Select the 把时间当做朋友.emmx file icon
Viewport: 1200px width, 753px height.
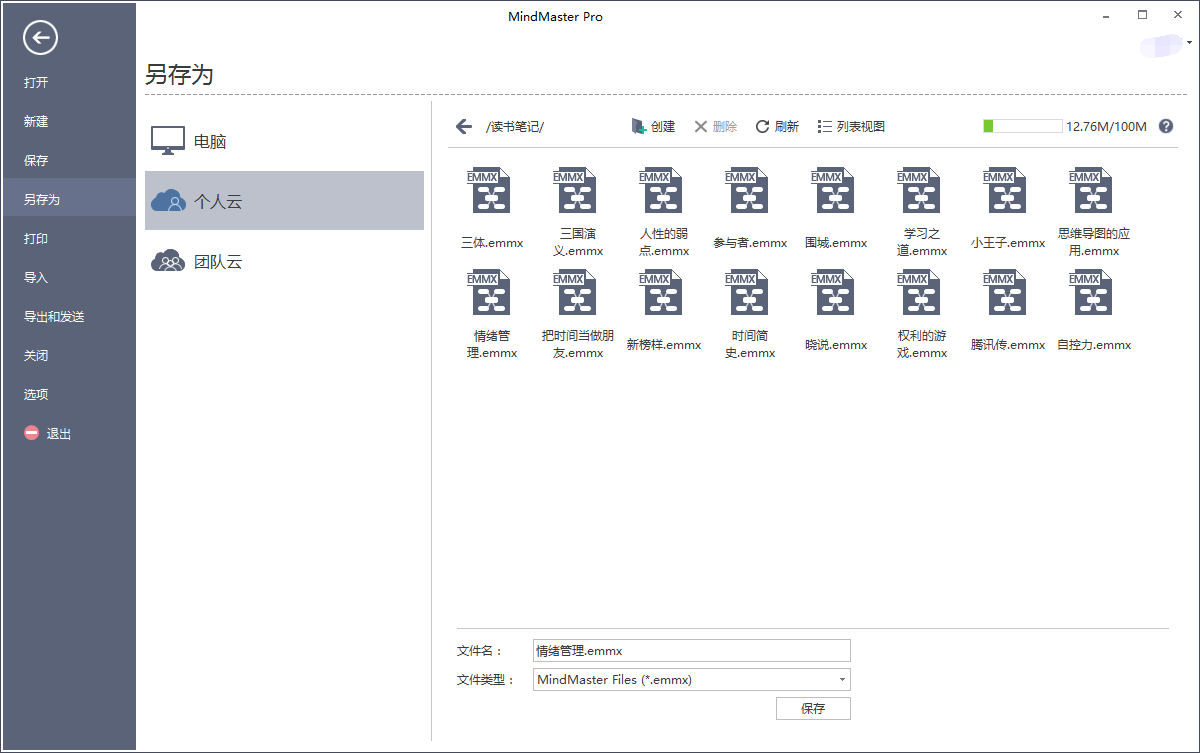(574, 292)
